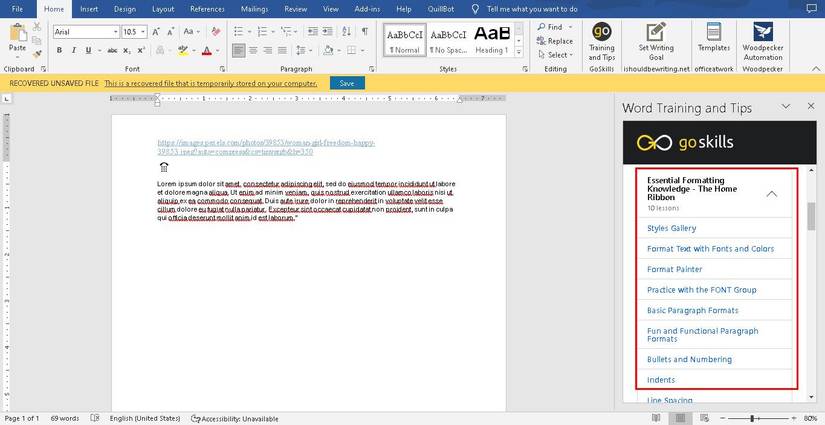Insert a numbered list
This screenshot has height=425, width=825.
pyautogui.click(x=262, y=32)
